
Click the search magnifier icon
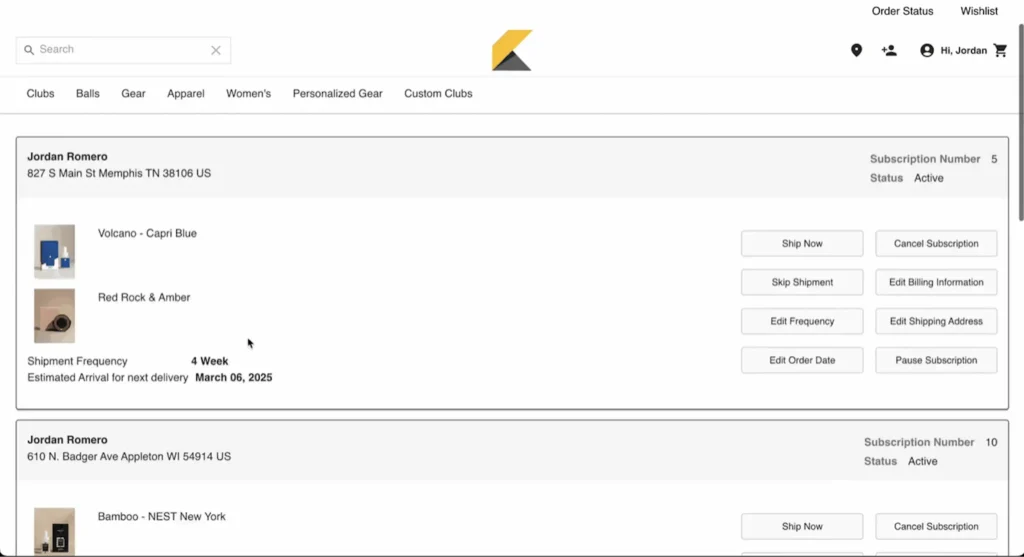(29, 50)
